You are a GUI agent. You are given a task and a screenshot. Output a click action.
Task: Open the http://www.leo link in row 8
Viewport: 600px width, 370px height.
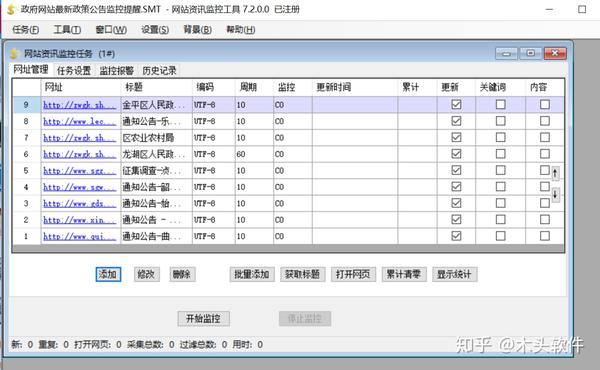coord(80,121)
